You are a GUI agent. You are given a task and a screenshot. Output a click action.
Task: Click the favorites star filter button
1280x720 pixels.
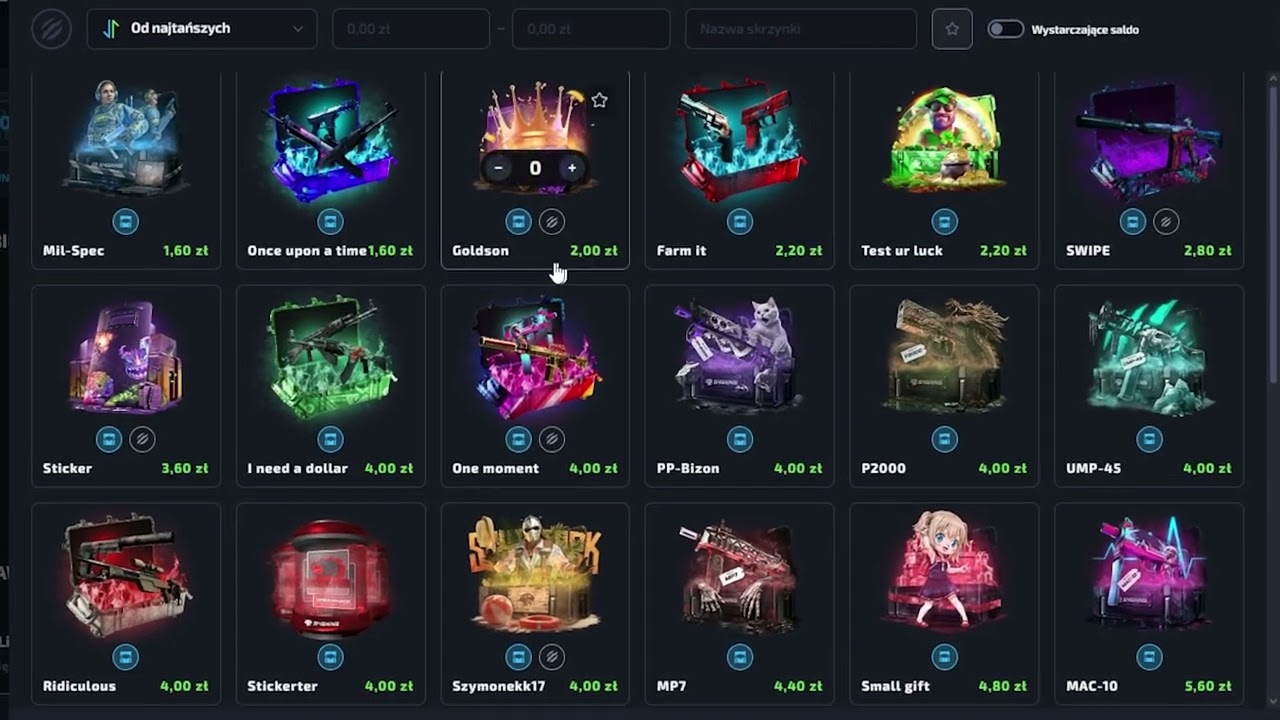952,29
